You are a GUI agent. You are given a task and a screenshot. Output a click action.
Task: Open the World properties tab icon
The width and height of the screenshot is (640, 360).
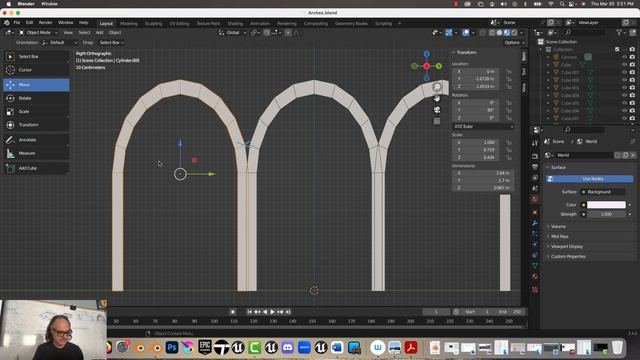point(535,200)
